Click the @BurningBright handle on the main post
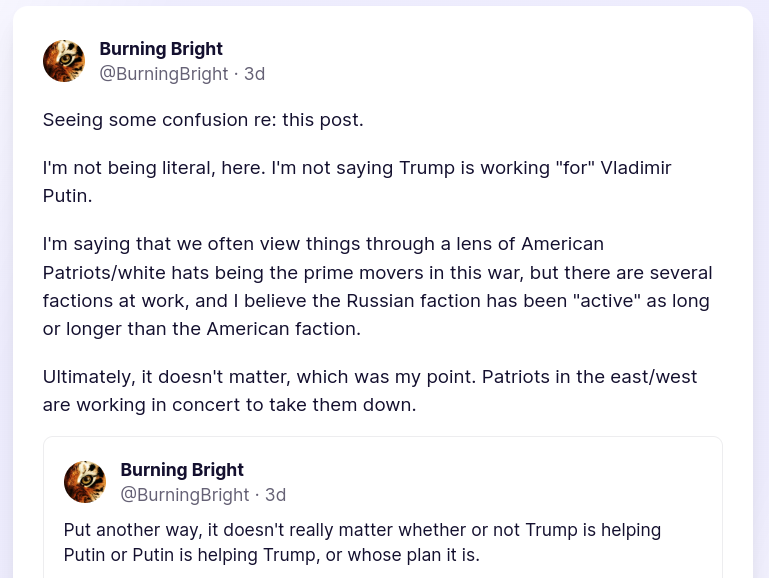The image size is (769, 578). (164, 74)
